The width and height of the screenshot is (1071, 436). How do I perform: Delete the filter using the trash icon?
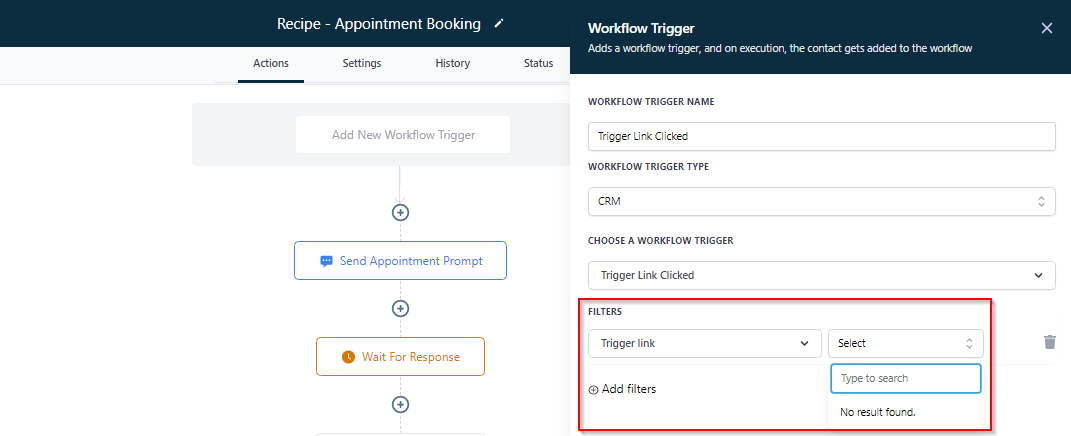point(1049,342)
